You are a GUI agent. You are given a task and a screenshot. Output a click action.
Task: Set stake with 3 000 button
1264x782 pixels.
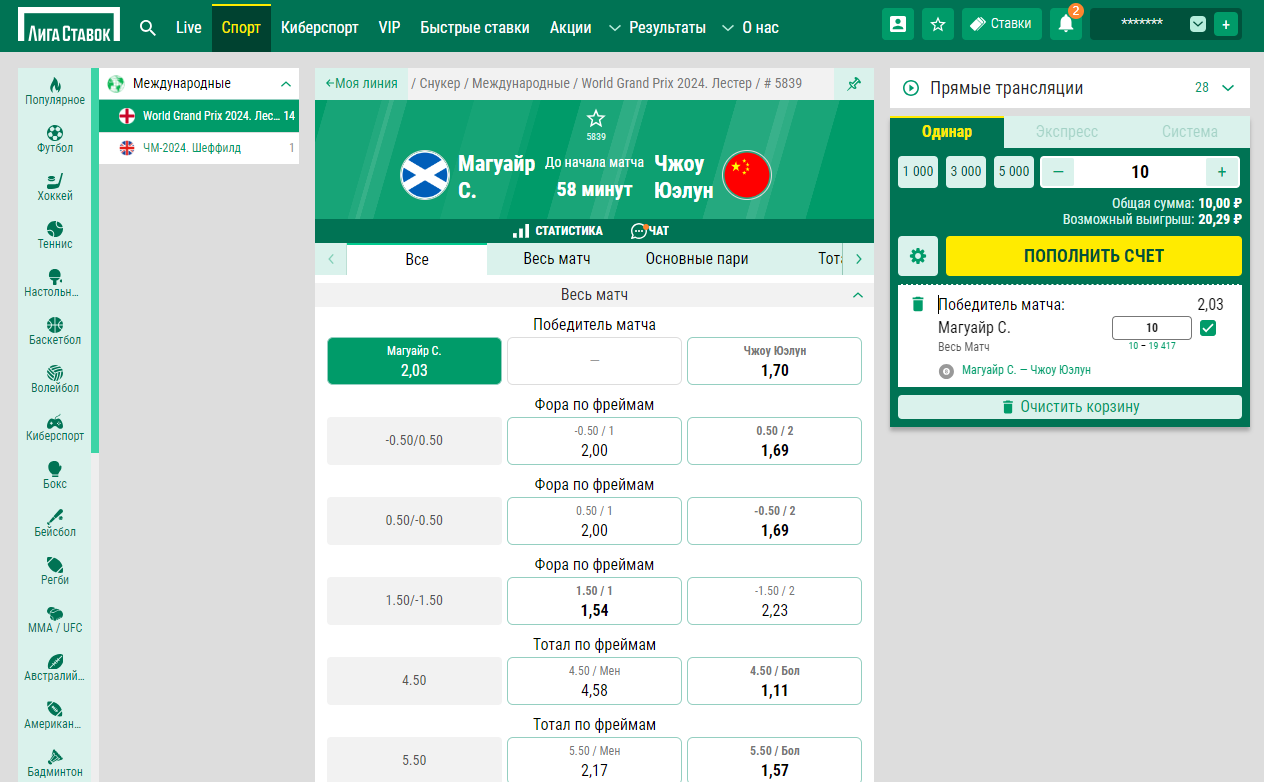(966, 172)
